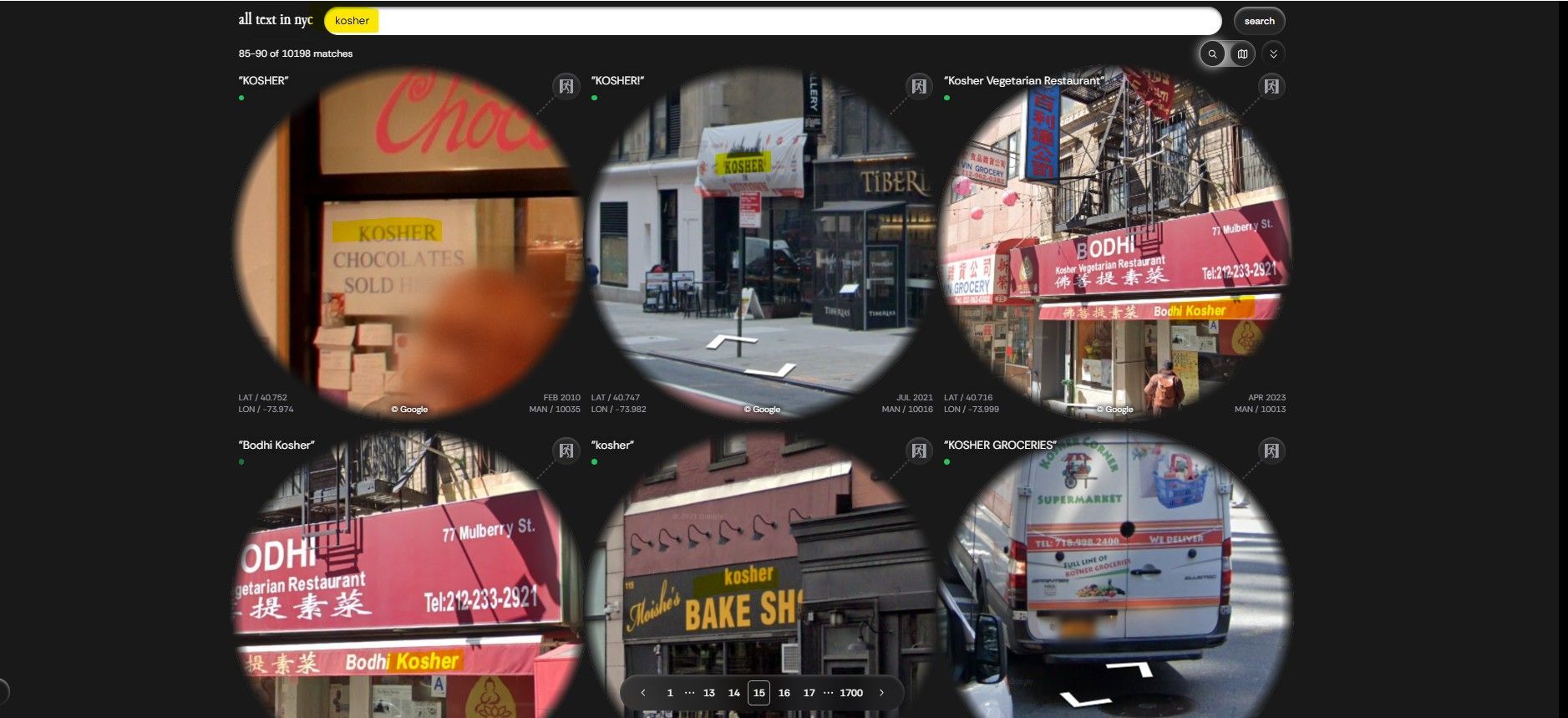The width and height of the screenshot is (1568, 718).
Task: Expand the double-chevron options button
Action: click(1273, 53)
